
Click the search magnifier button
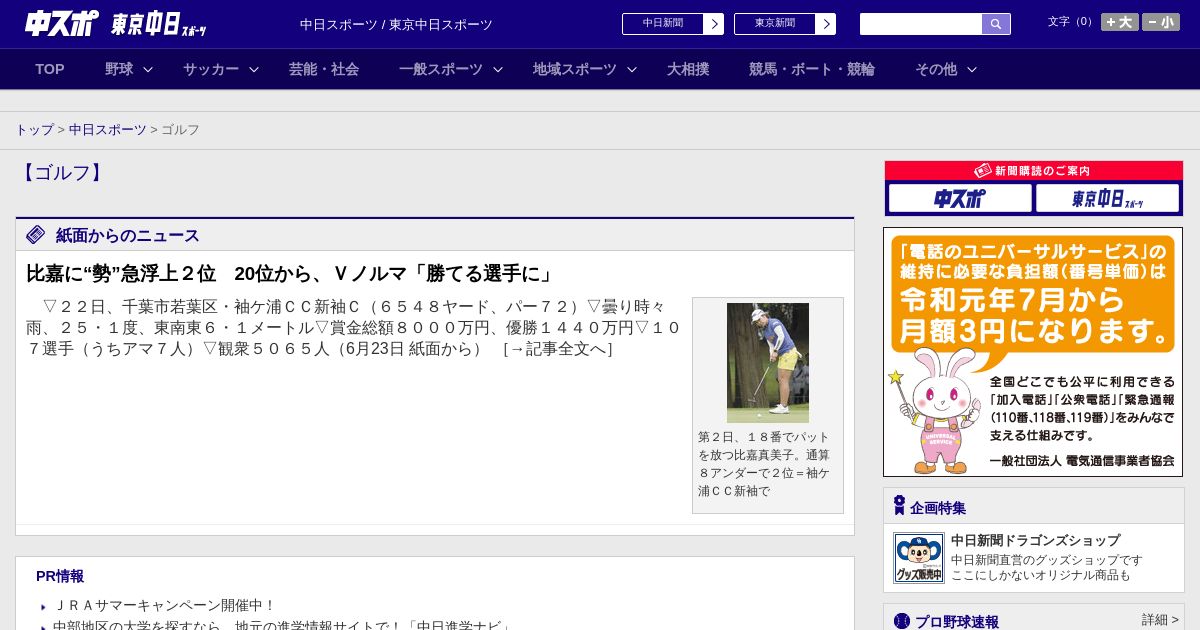pos(996,24)
